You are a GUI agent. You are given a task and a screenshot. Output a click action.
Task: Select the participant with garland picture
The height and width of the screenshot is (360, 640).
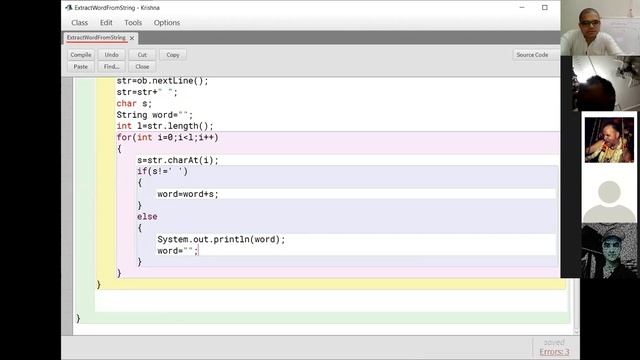[x=609, y=140]
